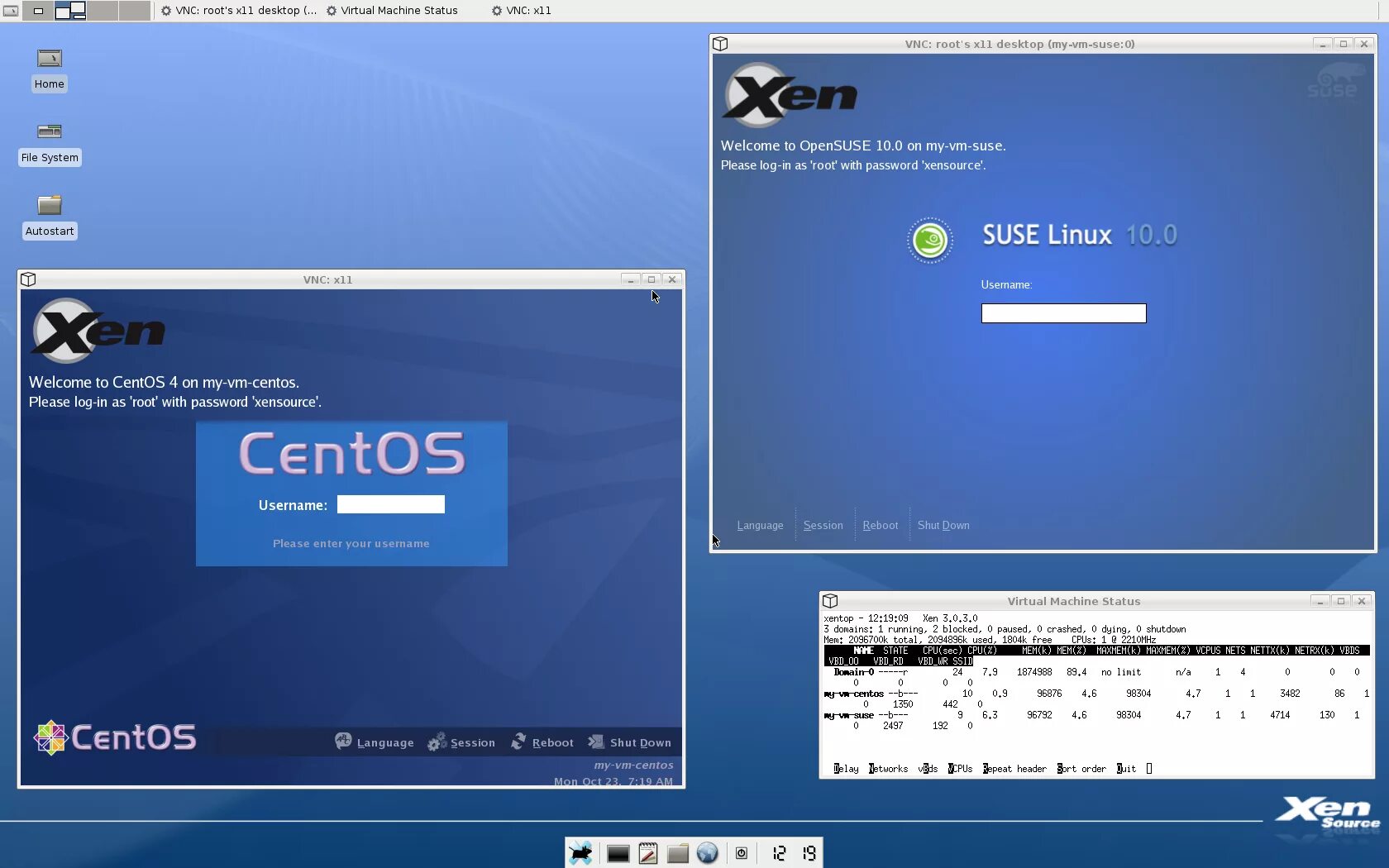Click the 'VNC: x11' window title bar text
The width and height of the screenshot is (1389, 868).
click(327, 279)
